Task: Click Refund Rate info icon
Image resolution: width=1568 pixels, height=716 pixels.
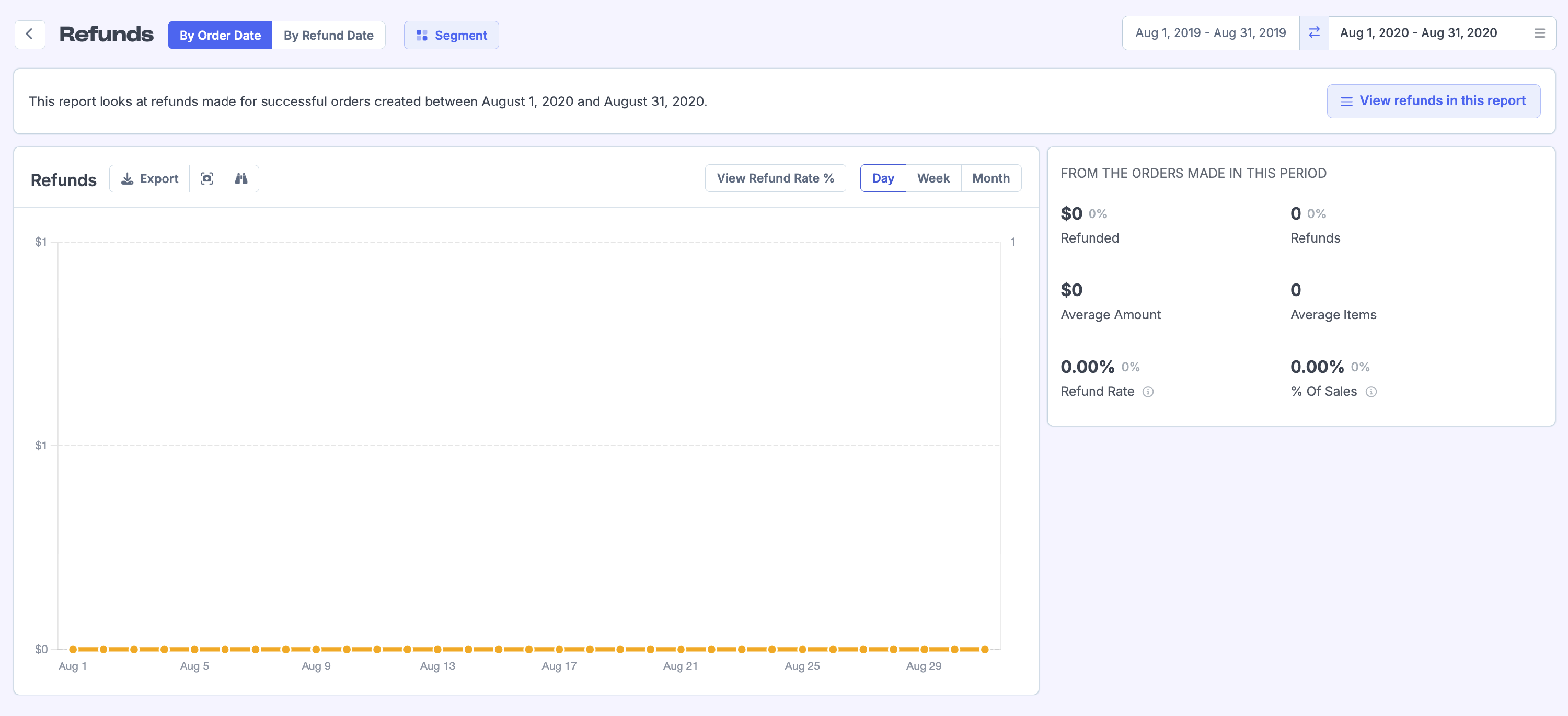Action: coord(1147,392)
